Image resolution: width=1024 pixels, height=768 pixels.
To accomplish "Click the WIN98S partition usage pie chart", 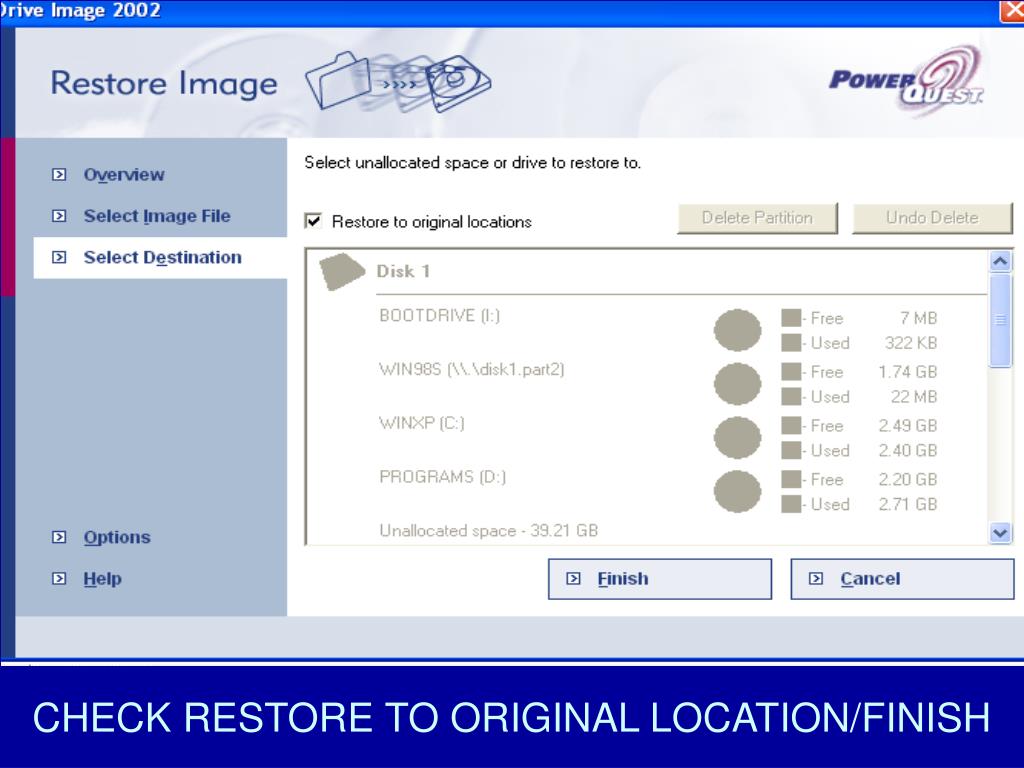I will tap(737, 383).
